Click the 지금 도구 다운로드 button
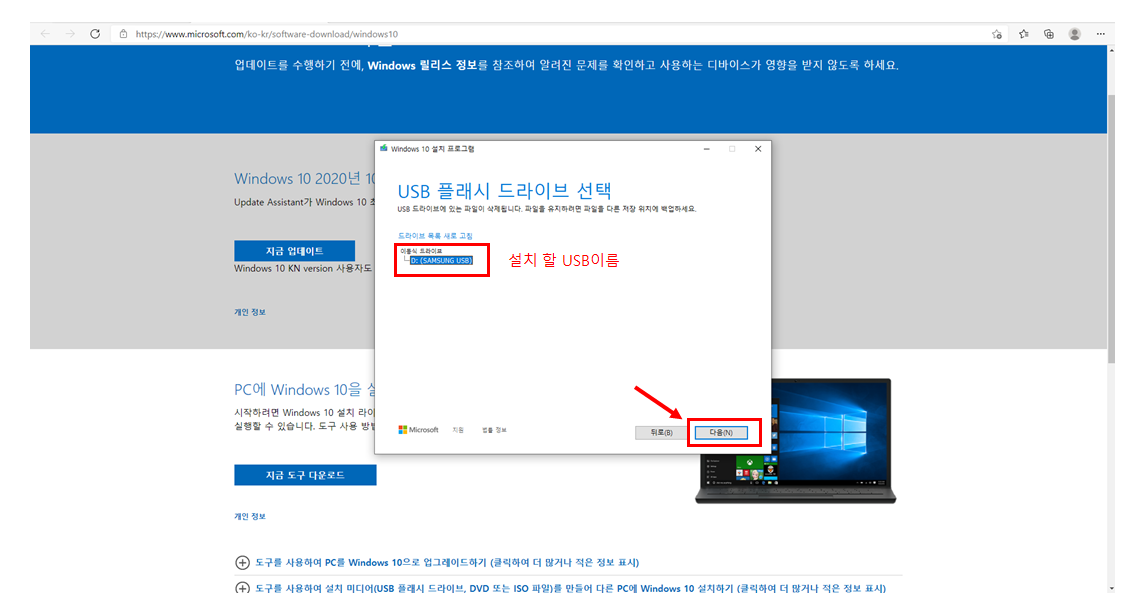Image resolution: width=1130 pixels, height=611 pixels. 305,475
